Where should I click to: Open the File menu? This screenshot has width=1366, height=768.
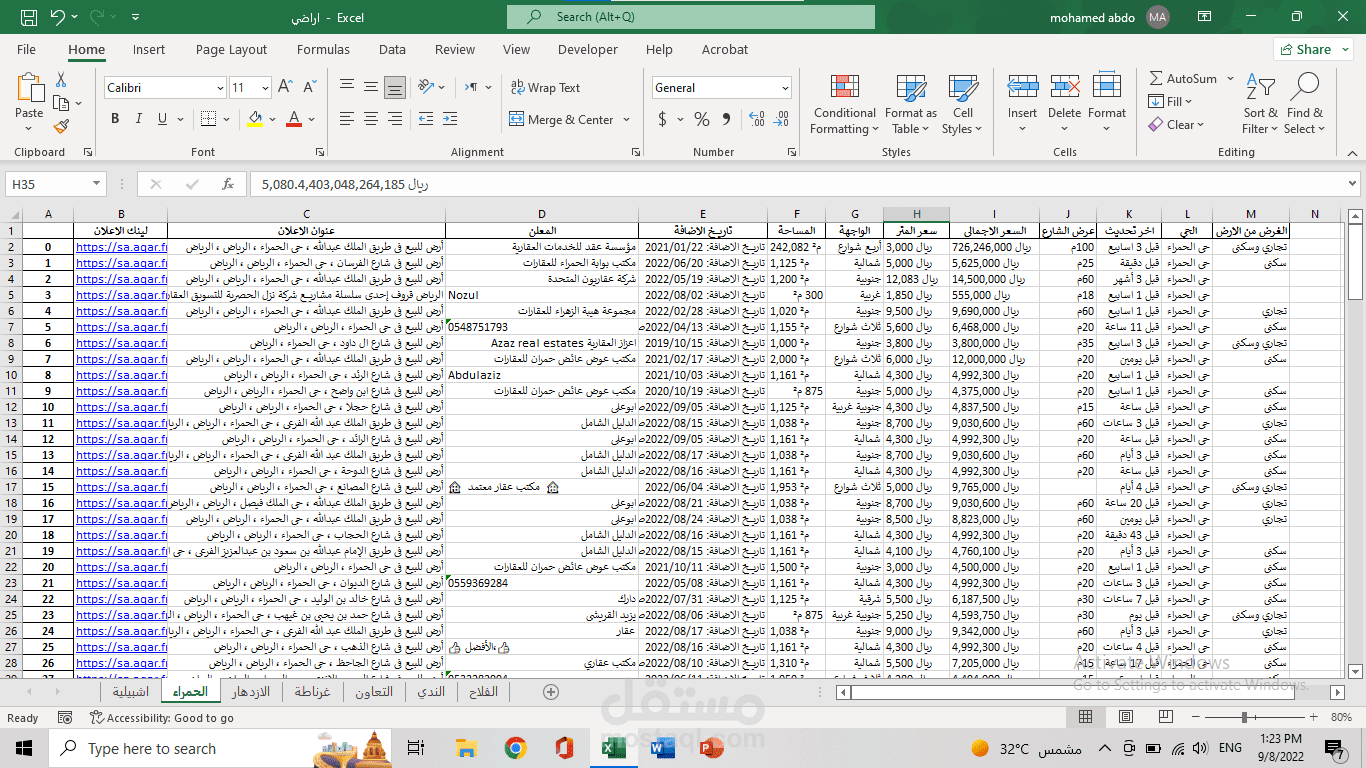(26, 49)
